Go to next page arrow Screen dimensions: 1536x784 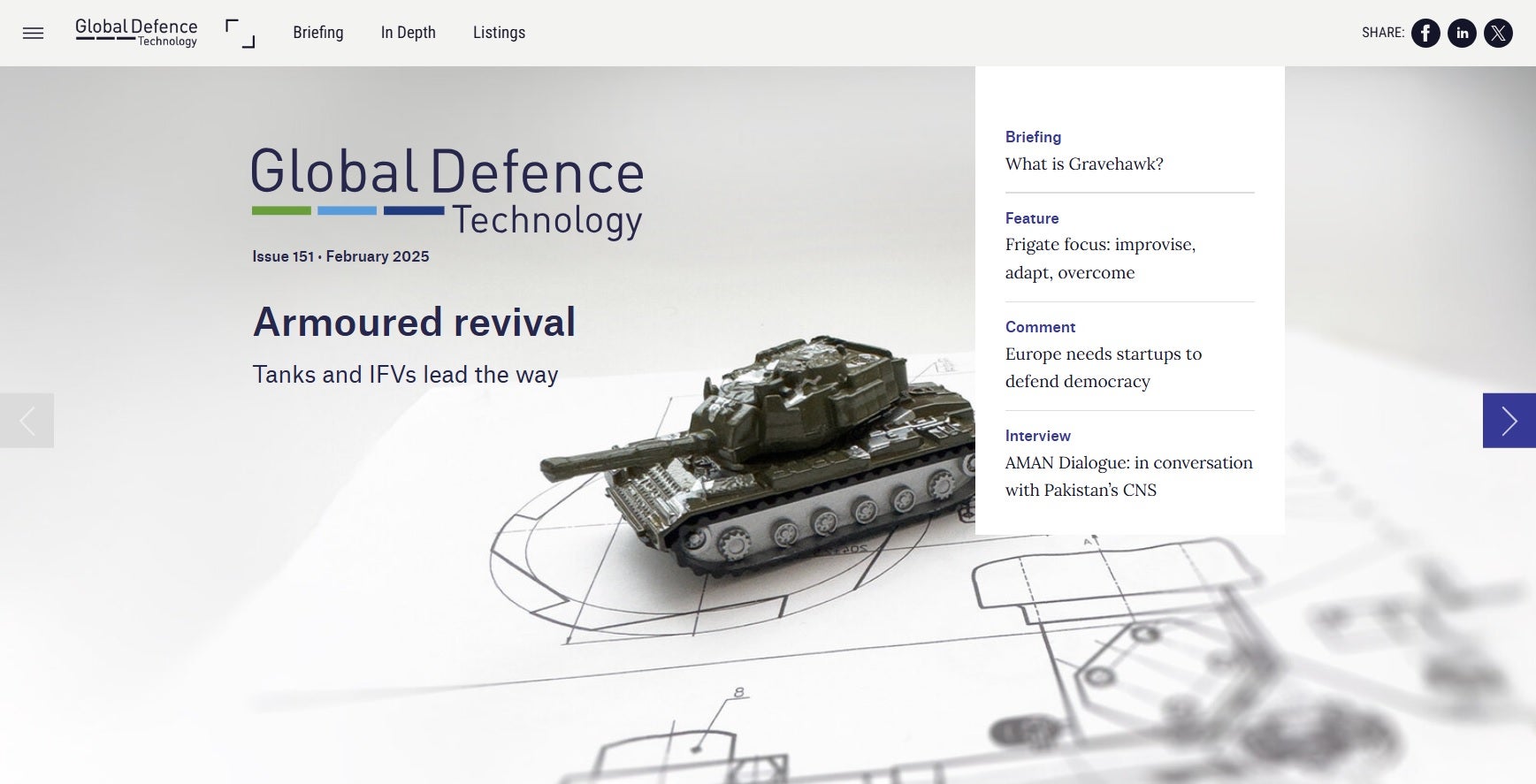coord(1509,421)
